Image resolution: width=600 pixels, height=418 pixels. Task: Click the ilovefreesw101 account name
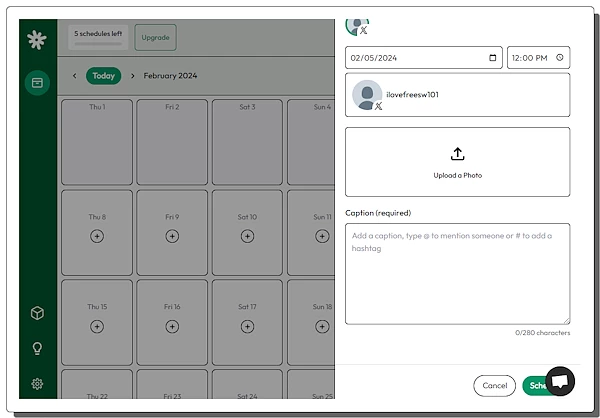412,95
